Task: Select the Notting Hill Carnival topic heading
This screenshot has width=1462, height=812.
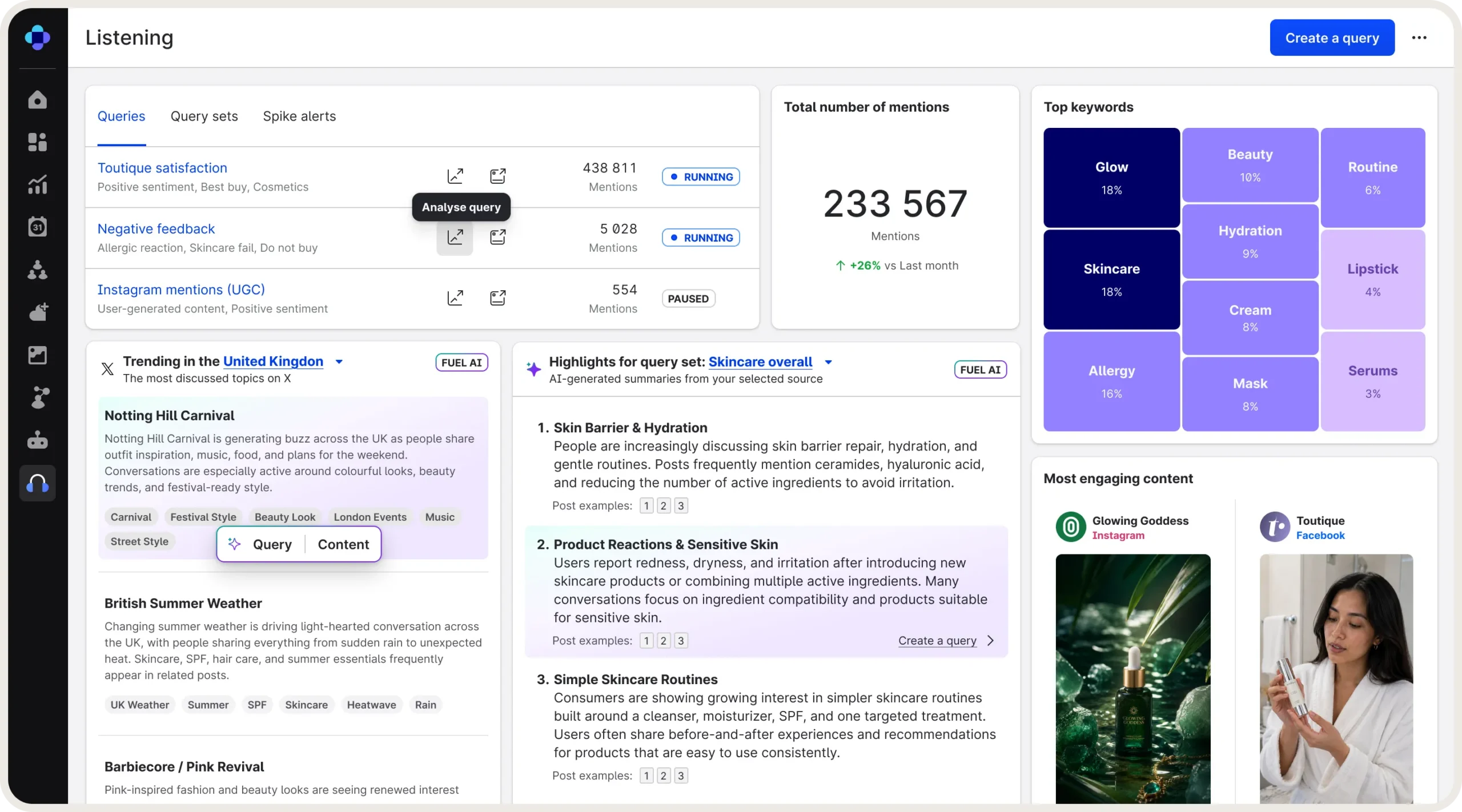Action: pyautogui.click(x=170, y=416)
